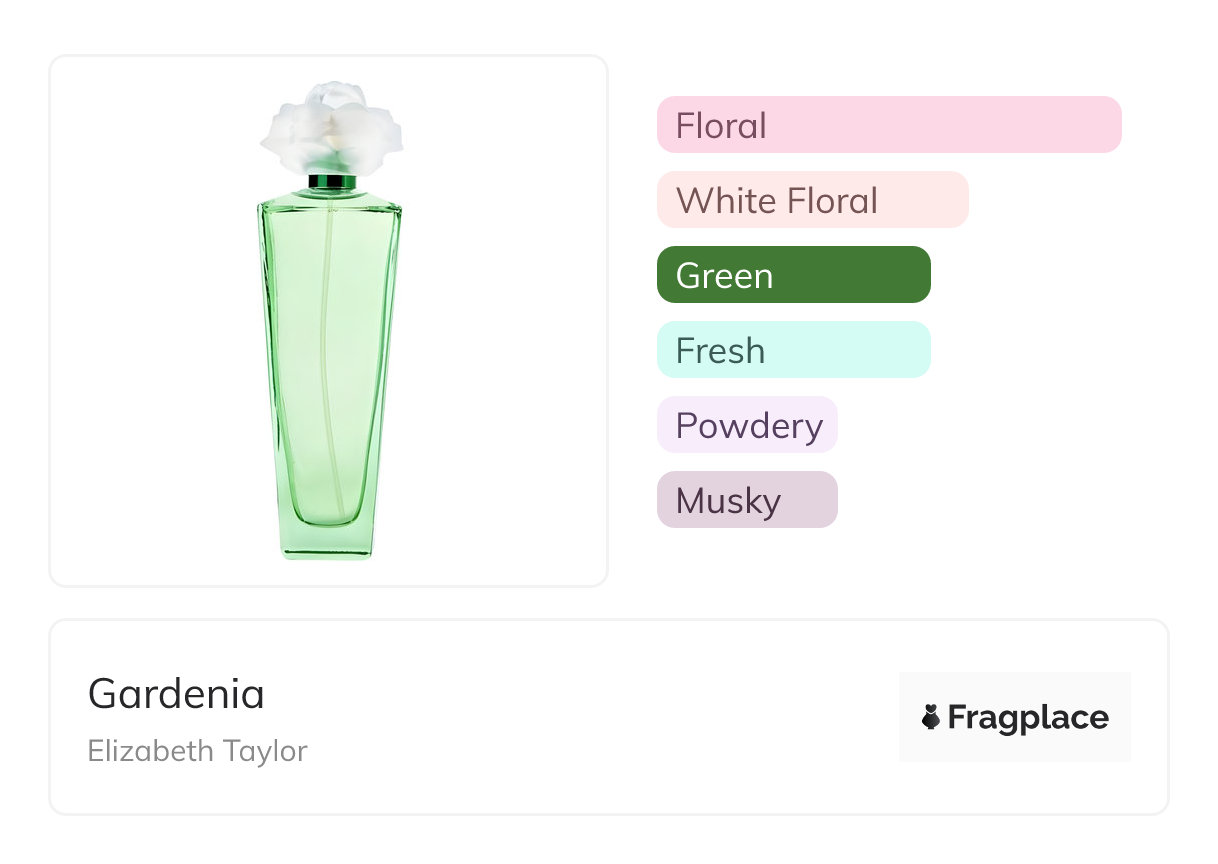Open the Elizabeth Taylor brand name
Screen dimensions: 1218x864
click(197, 751)
